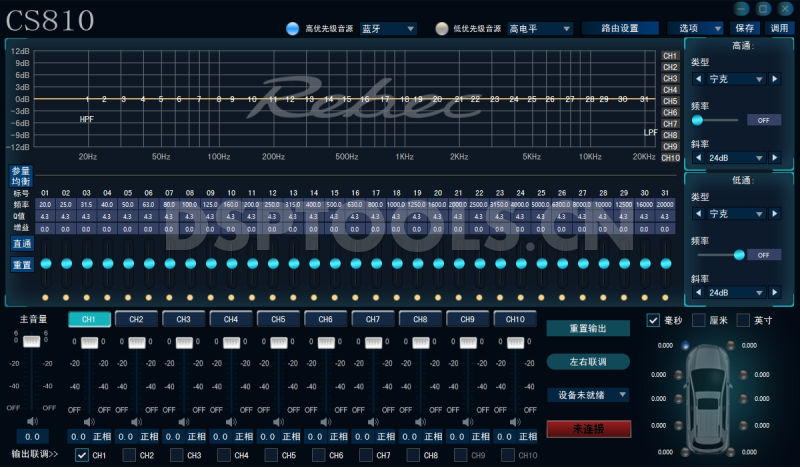Click the 路由设置 routing settings button
The height and width of the screenshot is (467, 800).
(x=613, y=29)
